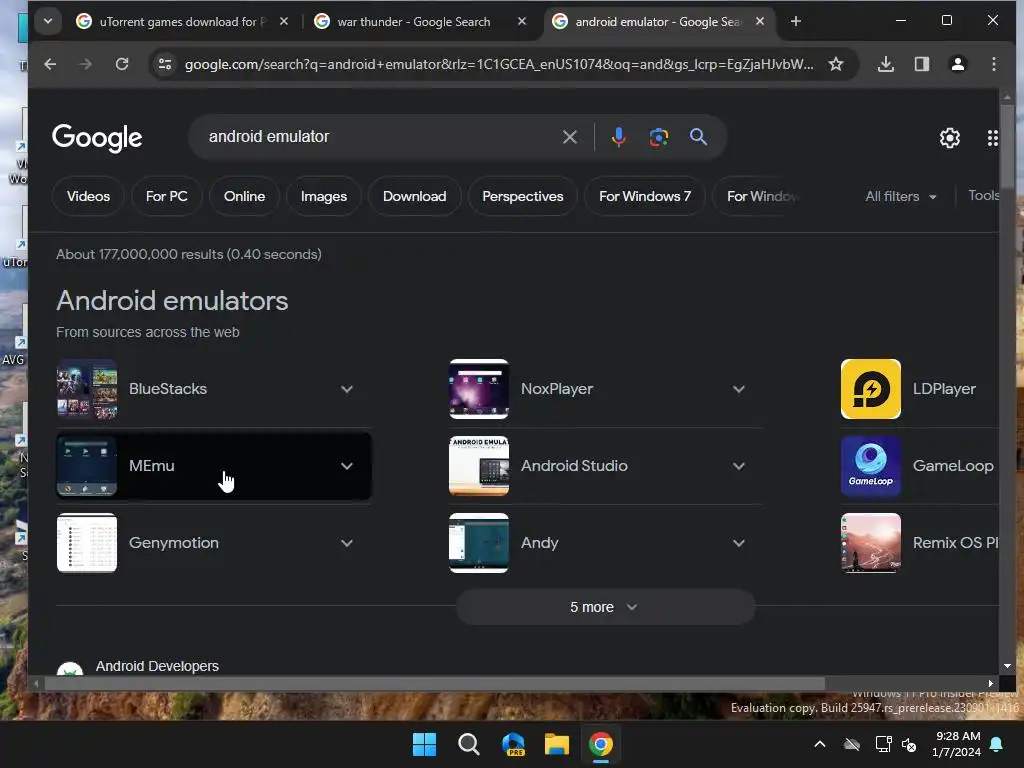This screenshot has width=1024, height=768.
Task: Expand the BlueStacks entry chevron
Action: [x=347, y=389]
